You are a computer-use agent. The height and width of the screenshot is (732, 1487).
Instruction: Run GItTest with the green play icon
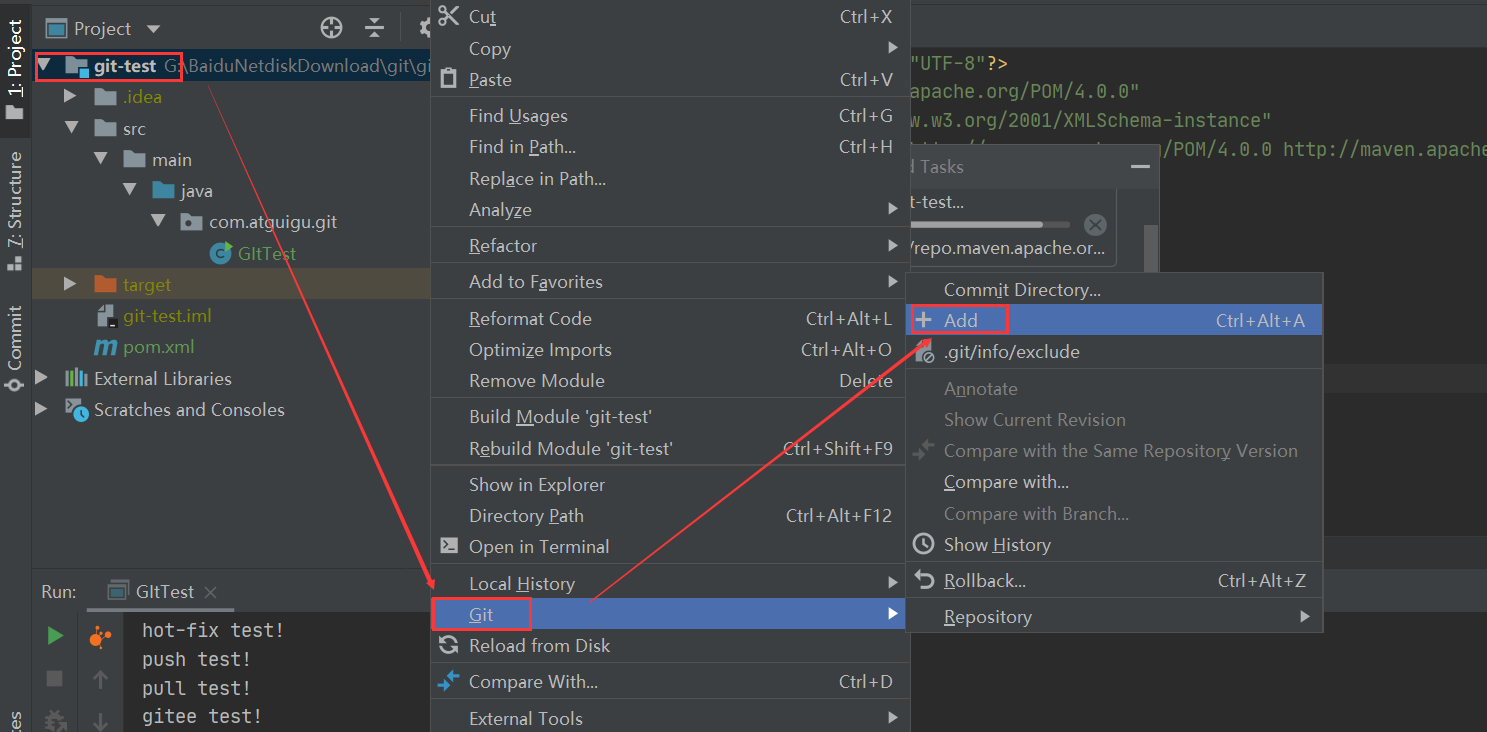(x=55, y=636)
